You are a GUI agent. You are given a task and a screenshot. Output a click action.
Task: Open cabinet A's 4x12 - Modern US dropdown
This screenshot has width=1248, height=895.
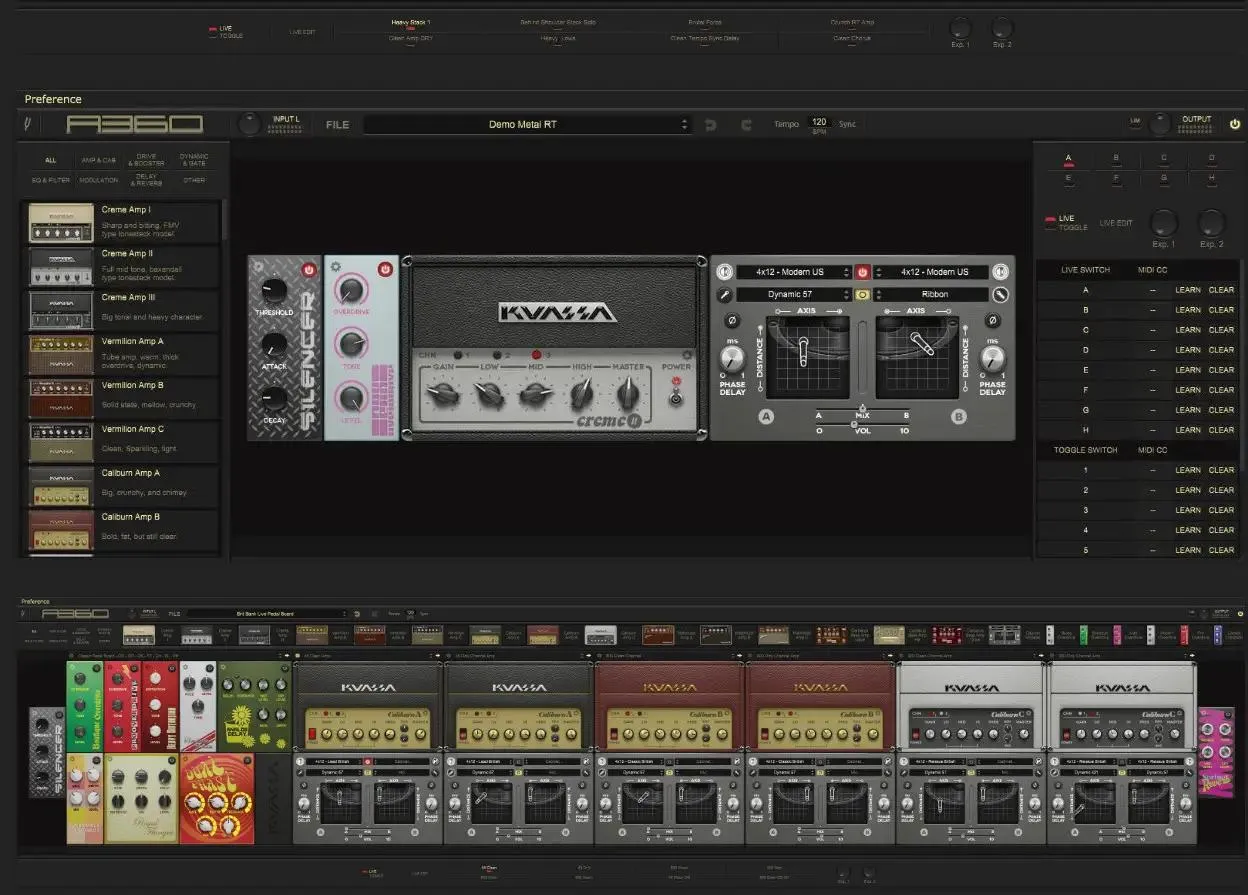point(793,272)
